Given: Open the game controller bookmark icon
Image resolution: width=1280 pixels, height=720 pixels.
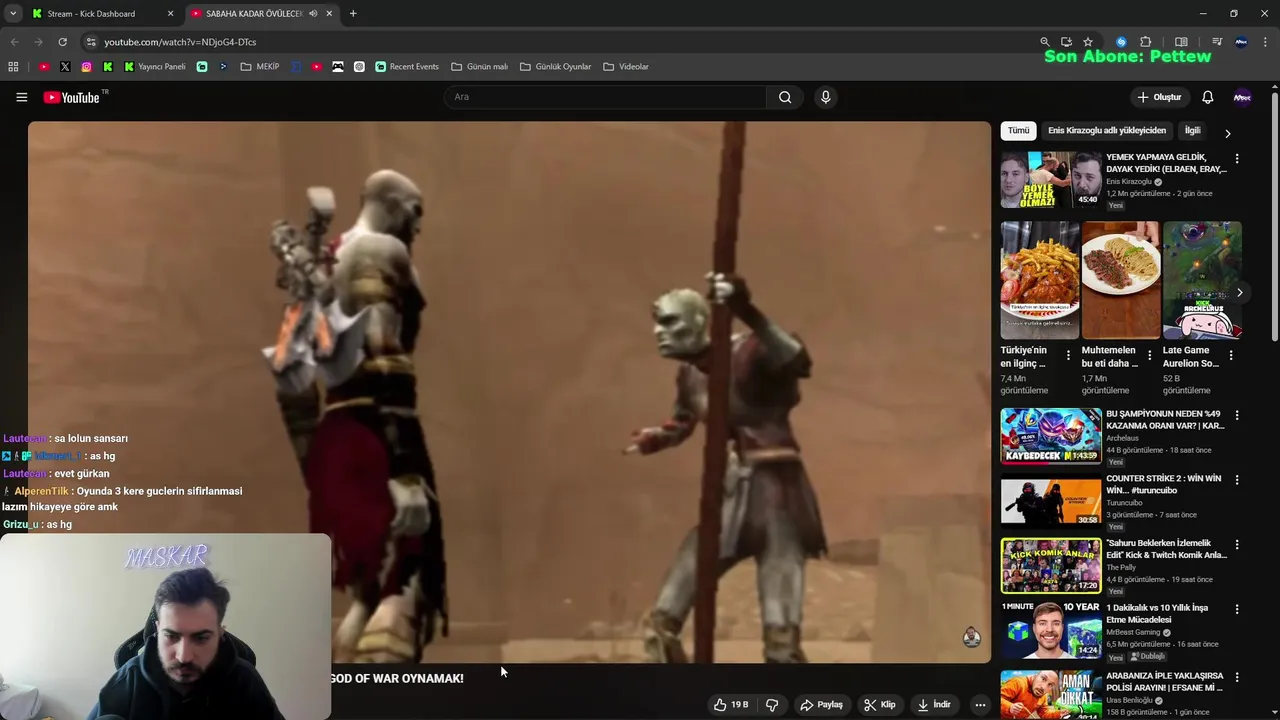Looking at the screenshot, I should 338,67.
